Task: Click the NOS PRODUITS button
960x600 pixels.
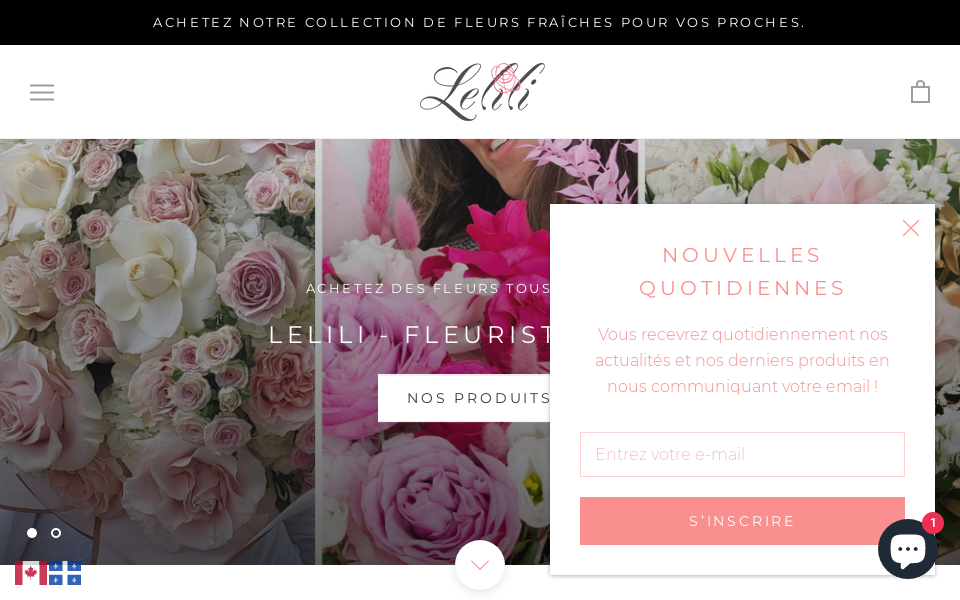Action: [464, 398]
